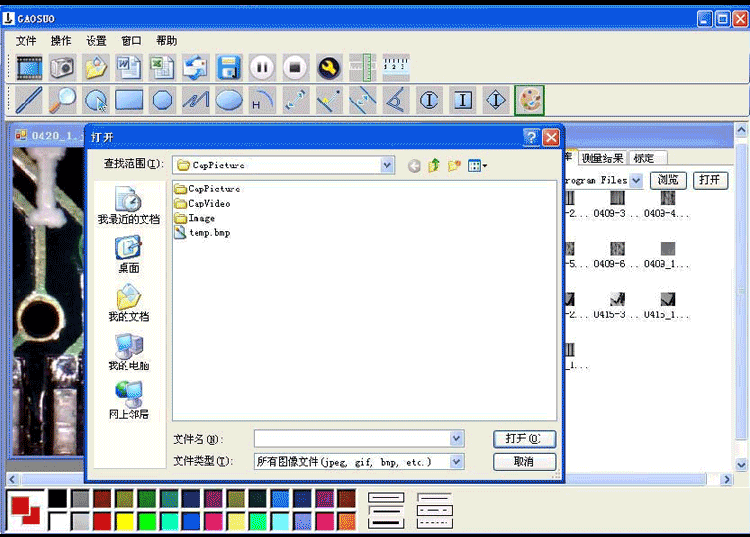
Task: Select the polyline zigzag tool
Action: 196,100
